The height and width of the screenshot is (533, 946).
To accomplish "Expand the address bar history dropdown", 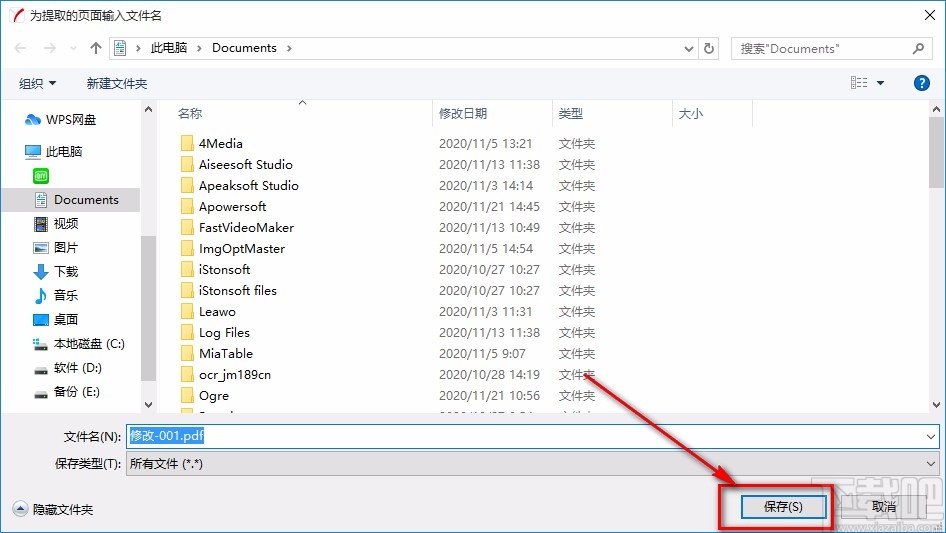I will [688, 49].
